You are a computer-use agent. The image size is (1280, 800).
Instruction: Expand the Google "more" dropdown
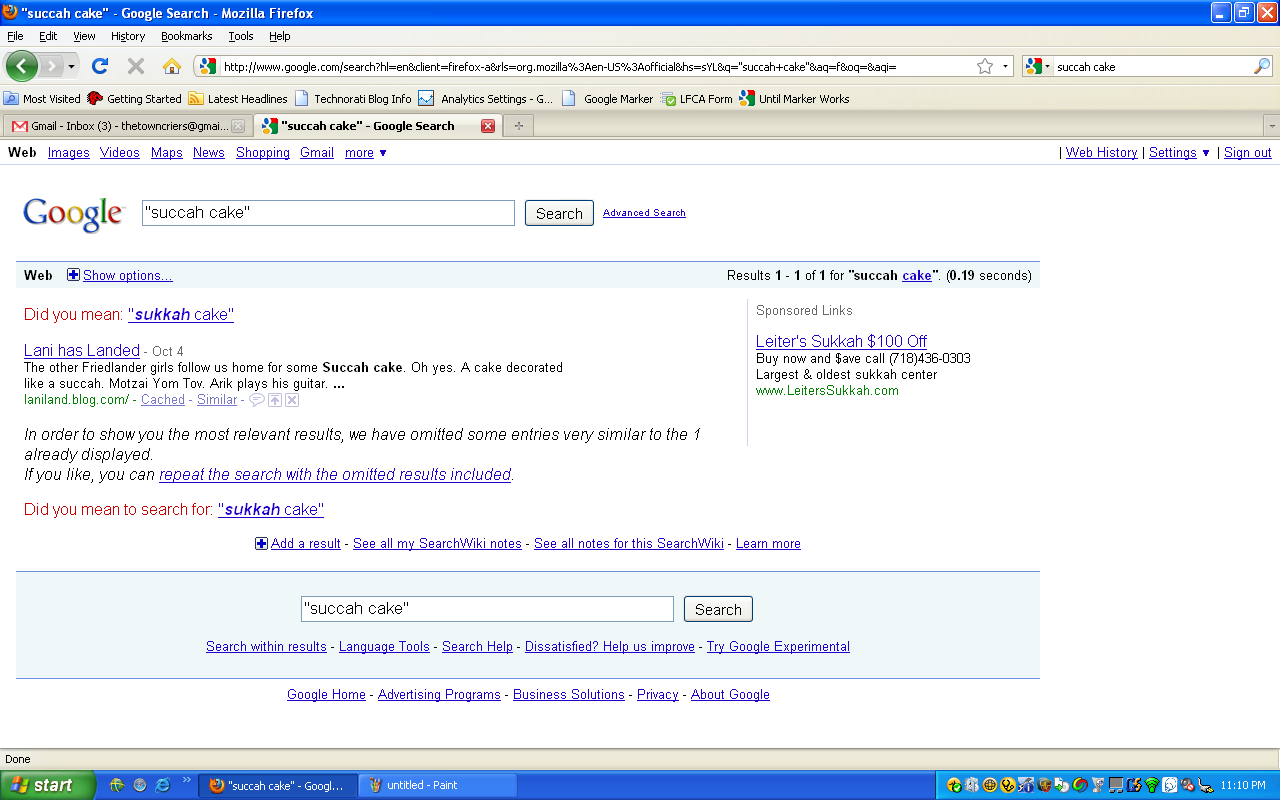[366, 153]
